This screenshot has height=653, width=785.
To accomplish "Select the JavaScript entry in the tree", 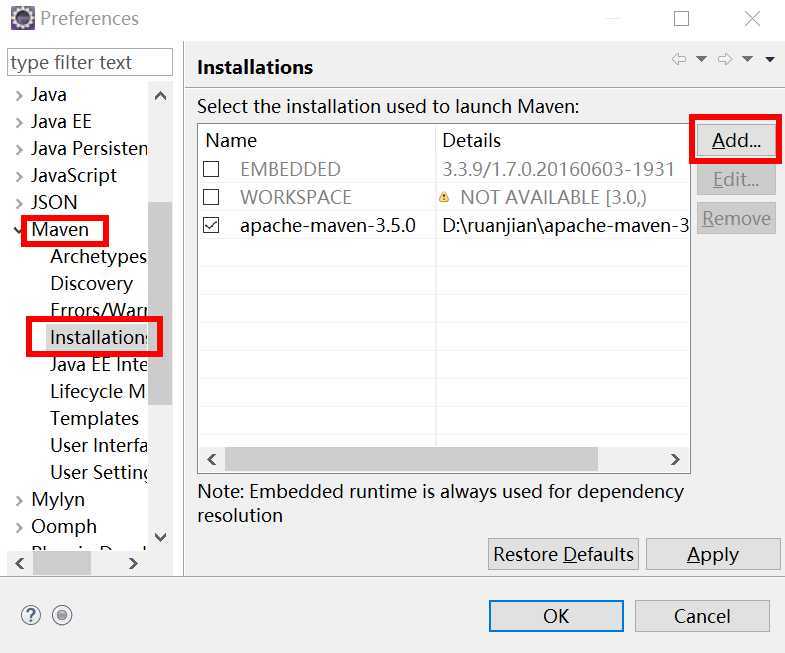I will pos(74,176).
